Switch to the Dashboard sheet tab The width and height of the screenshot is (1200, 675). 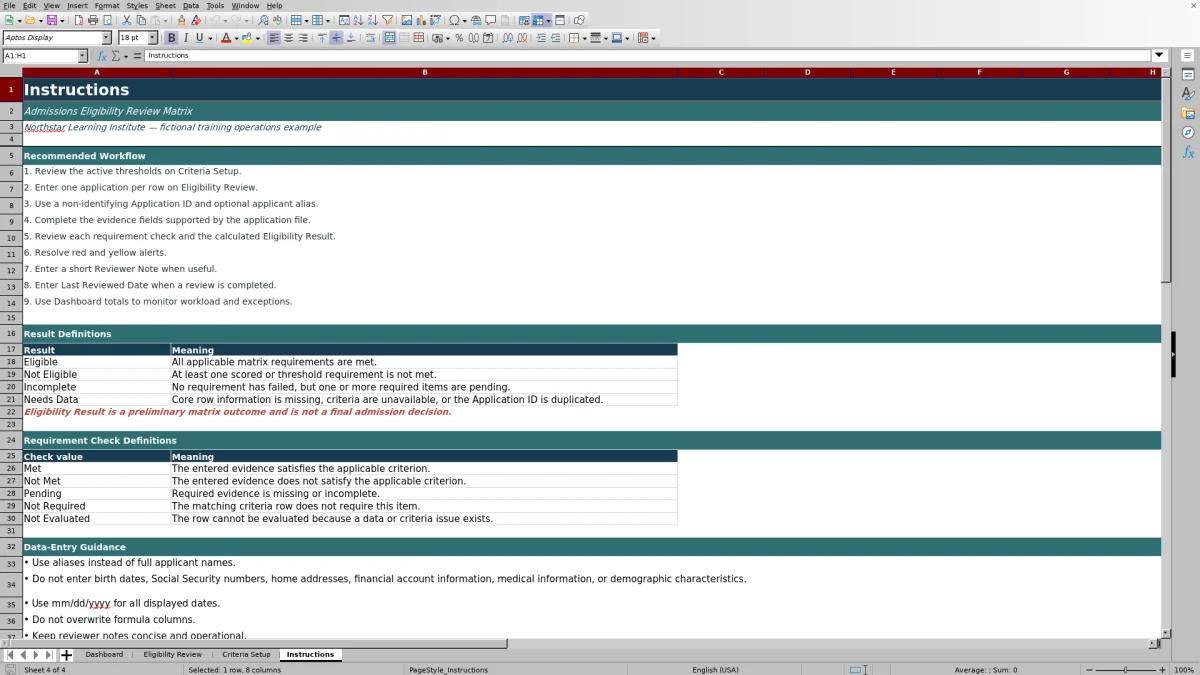coord(104,655)
